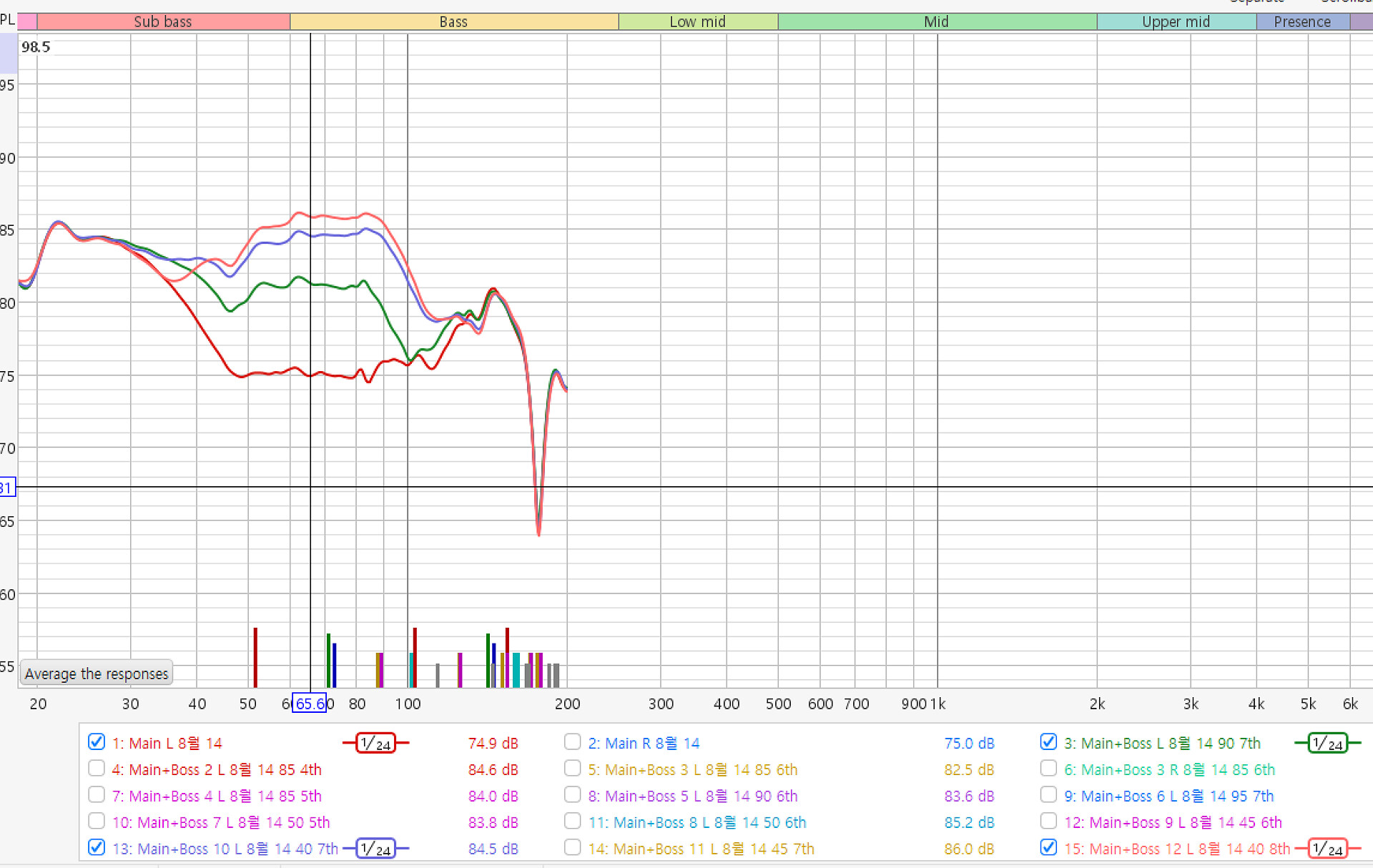Select checkbox 10: Main+Boss 7 L
This screenshot has height=868, width=1373.
pyautogui.click(x=97, y=822)
